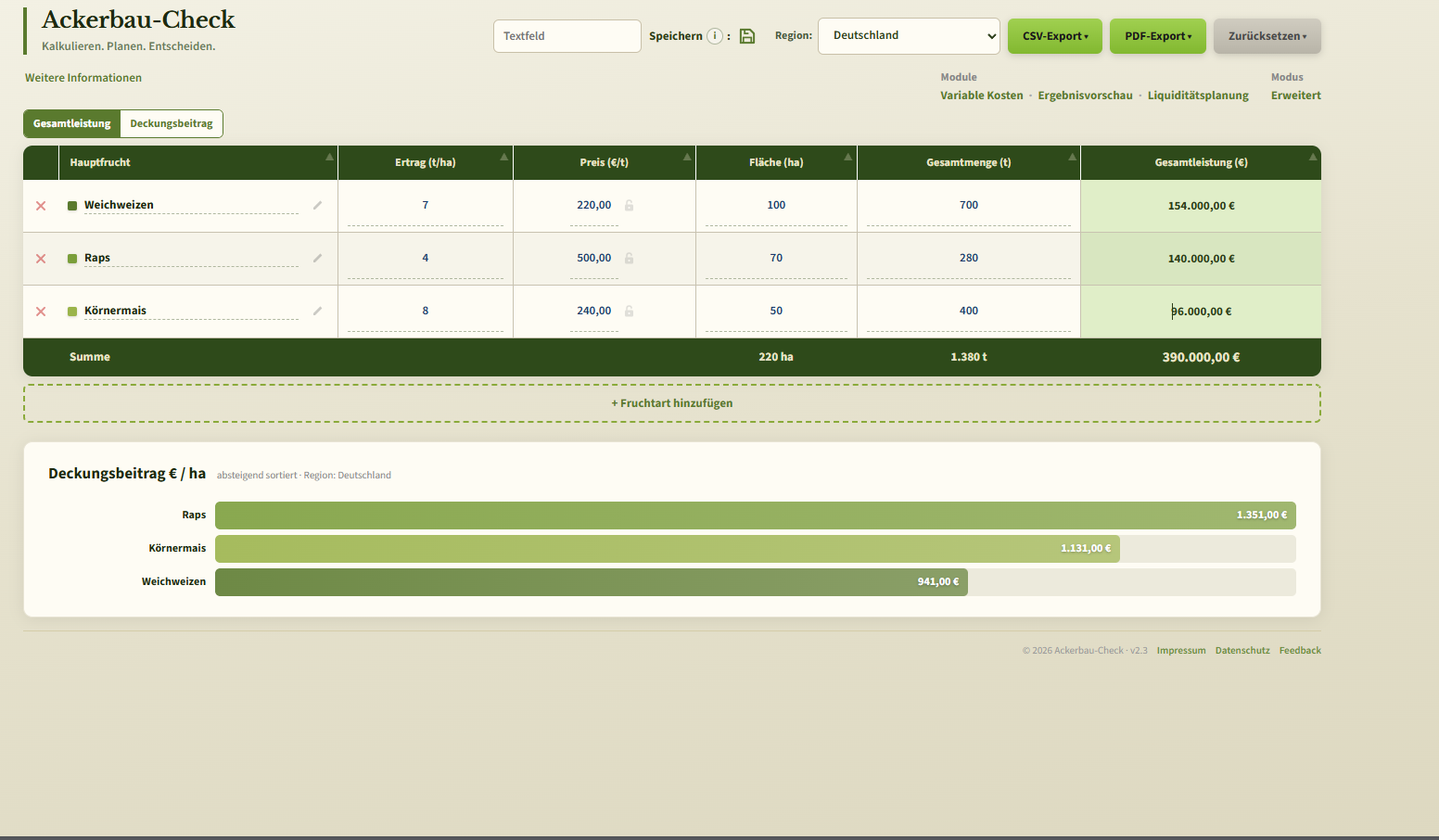Edit the Körnermais area value 50
The image size is (1439, 840).
(x=776, y=312)
